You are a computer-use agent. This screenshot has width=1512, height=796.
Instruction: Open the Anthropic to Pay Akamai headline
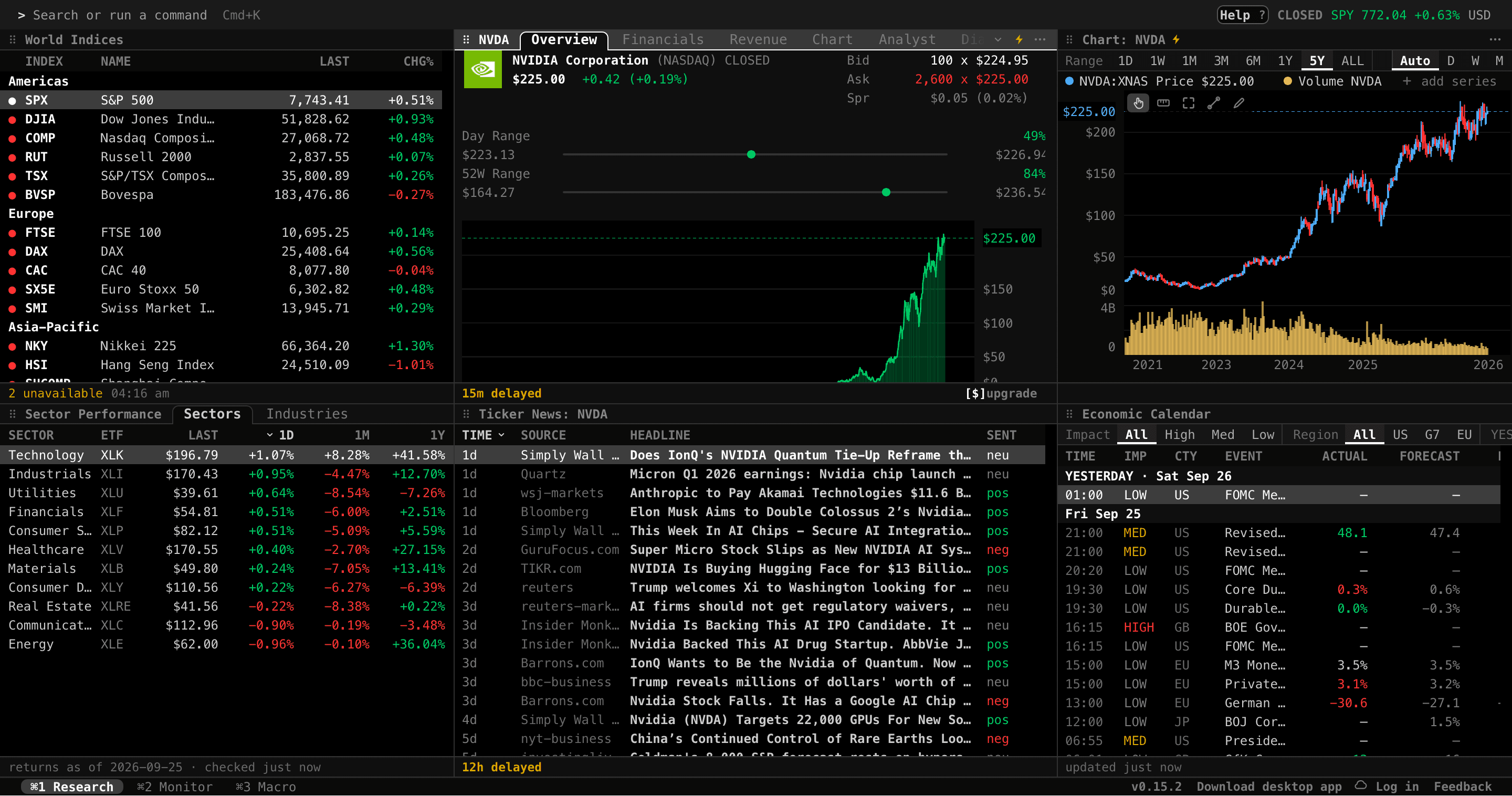point(800,493)
